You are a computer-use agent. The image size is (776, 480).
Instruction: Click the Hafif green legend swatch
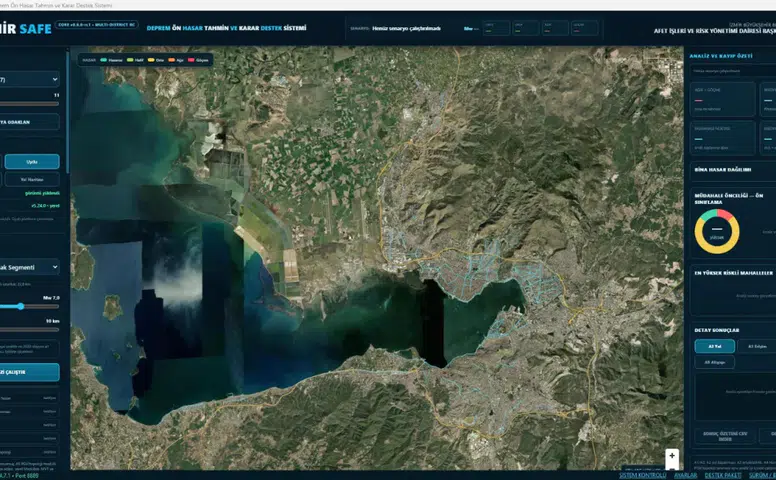coord(130,60)
